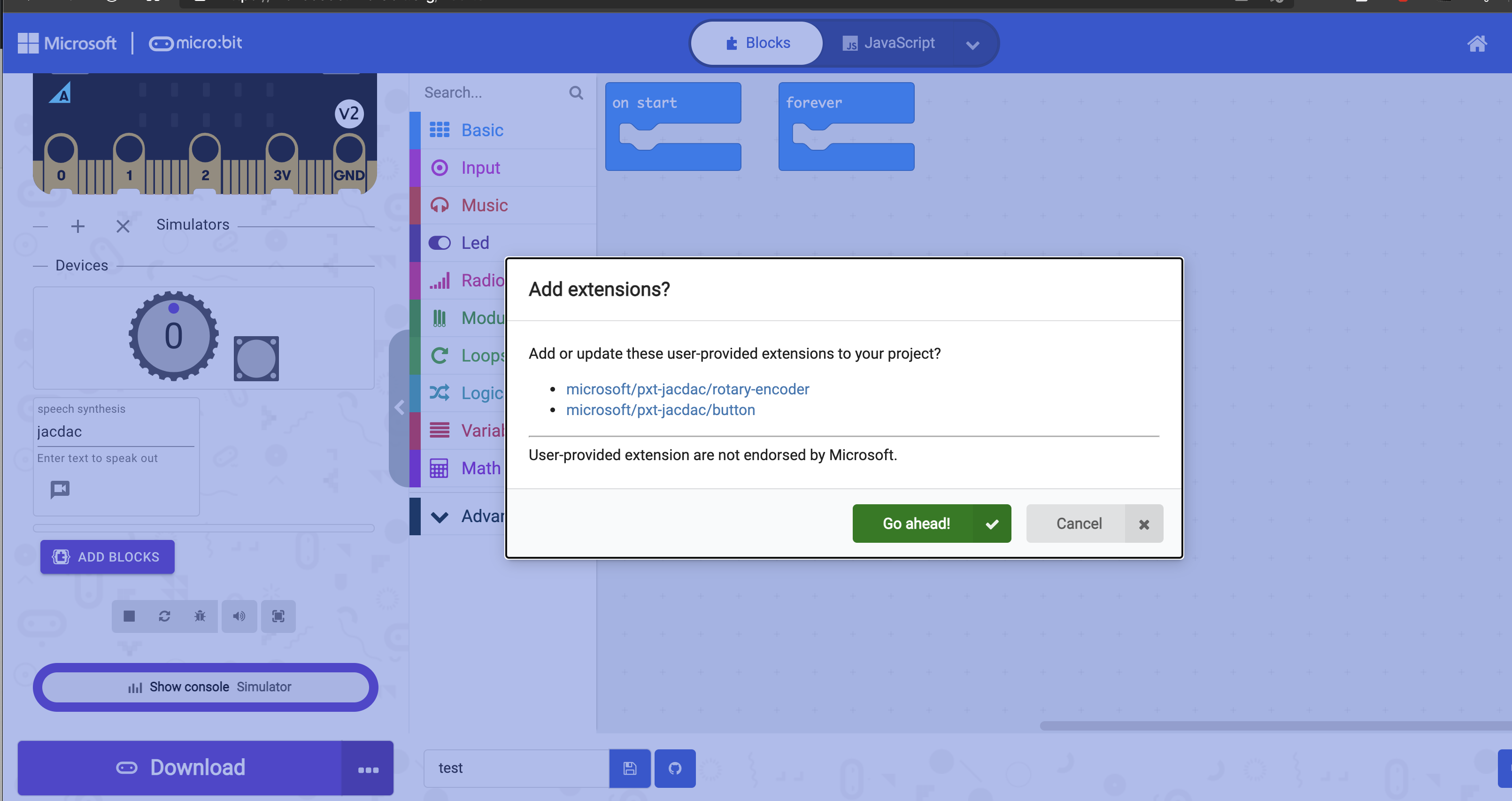1512x801 pixels.
Task: Click the rotary encoder knob showing 0
Action: 173,336
